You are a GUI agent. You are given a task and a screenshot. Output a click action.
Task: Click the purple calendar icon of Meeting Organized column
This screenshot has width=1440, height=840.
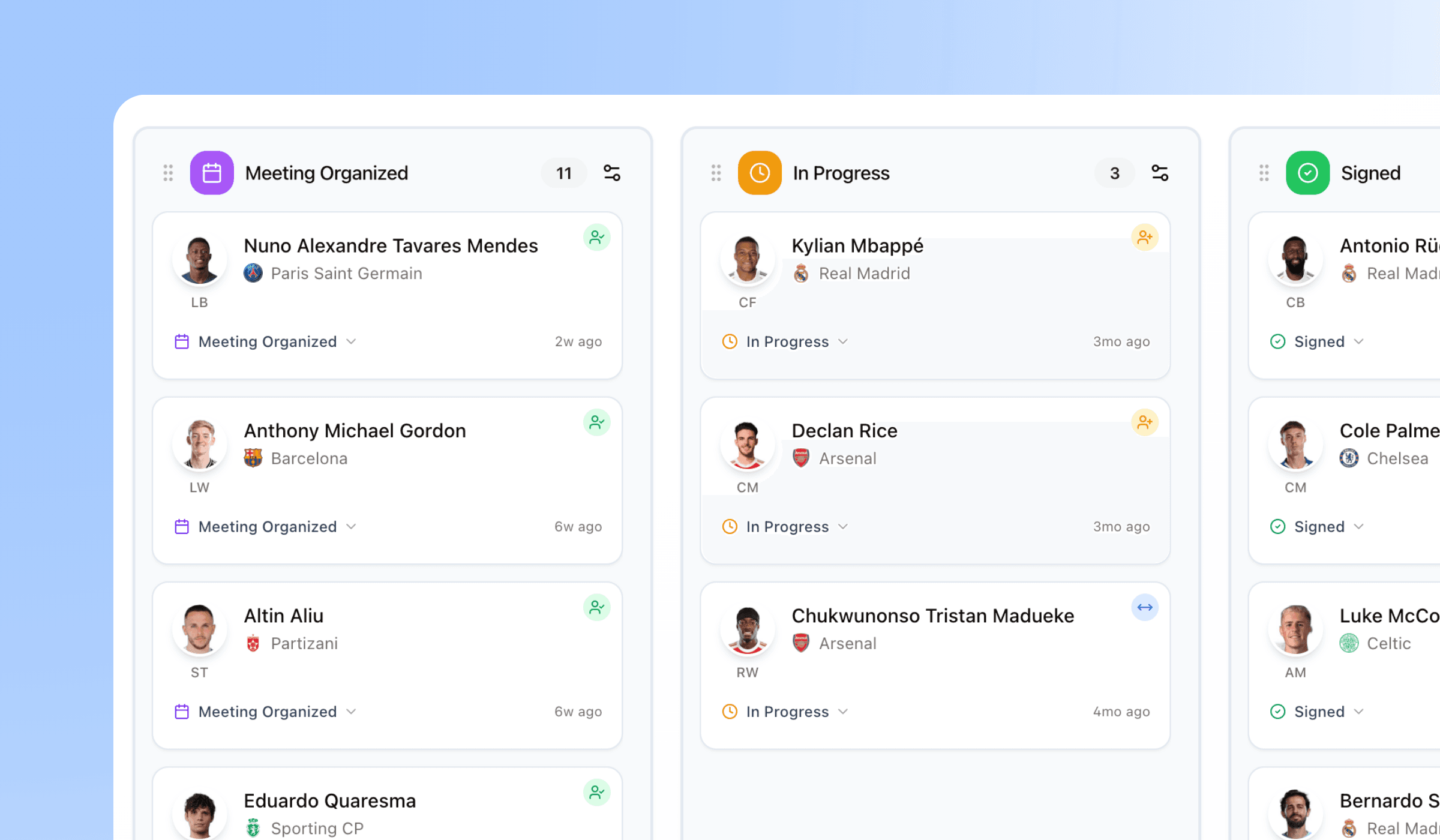(x=212, y=173)
